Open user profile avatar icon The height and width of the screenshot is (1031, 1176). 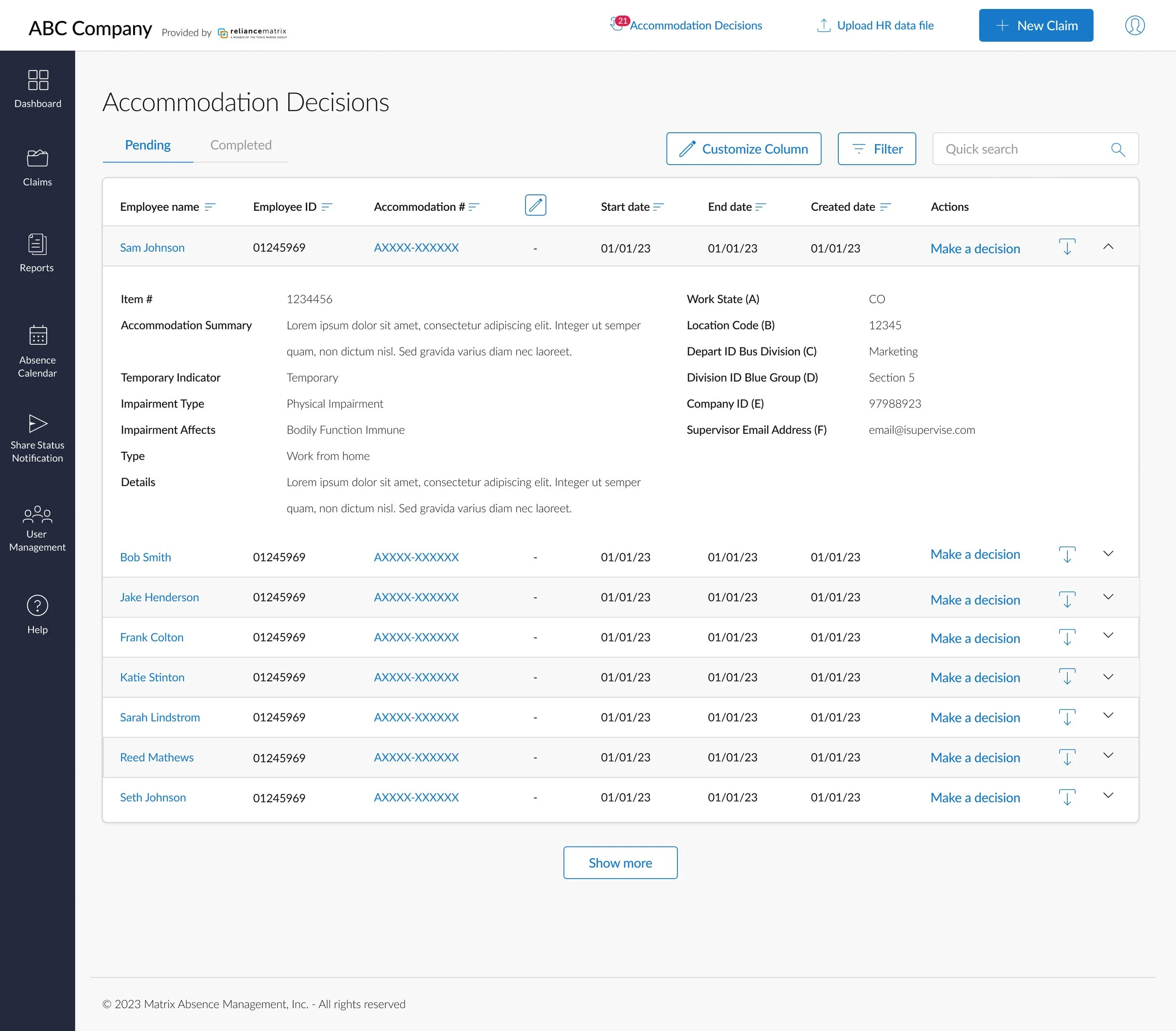(1135, 25)
